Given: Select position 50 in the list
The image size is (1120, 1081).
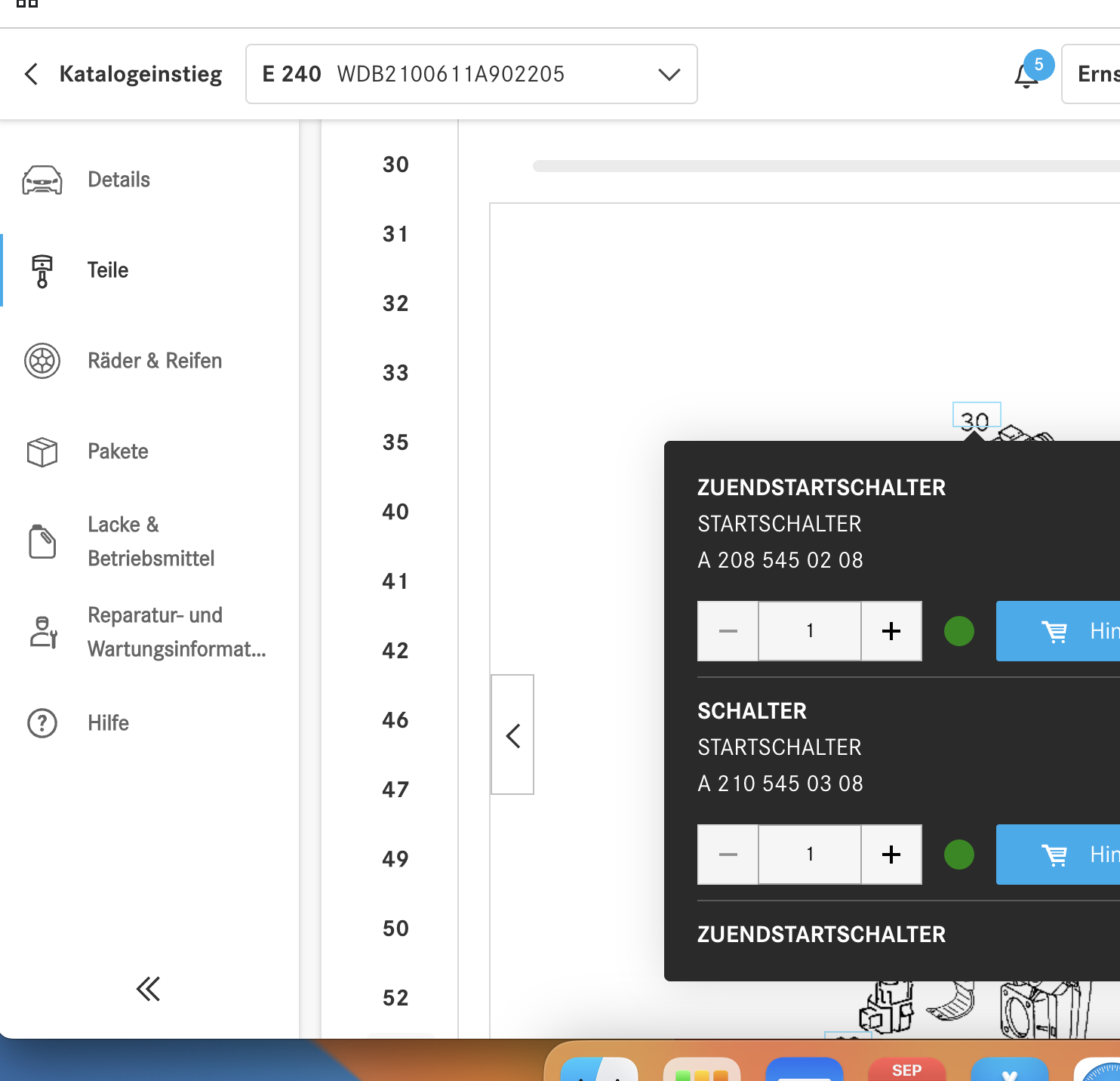Looking at the screenshot, I should click(x=395, y=929).
